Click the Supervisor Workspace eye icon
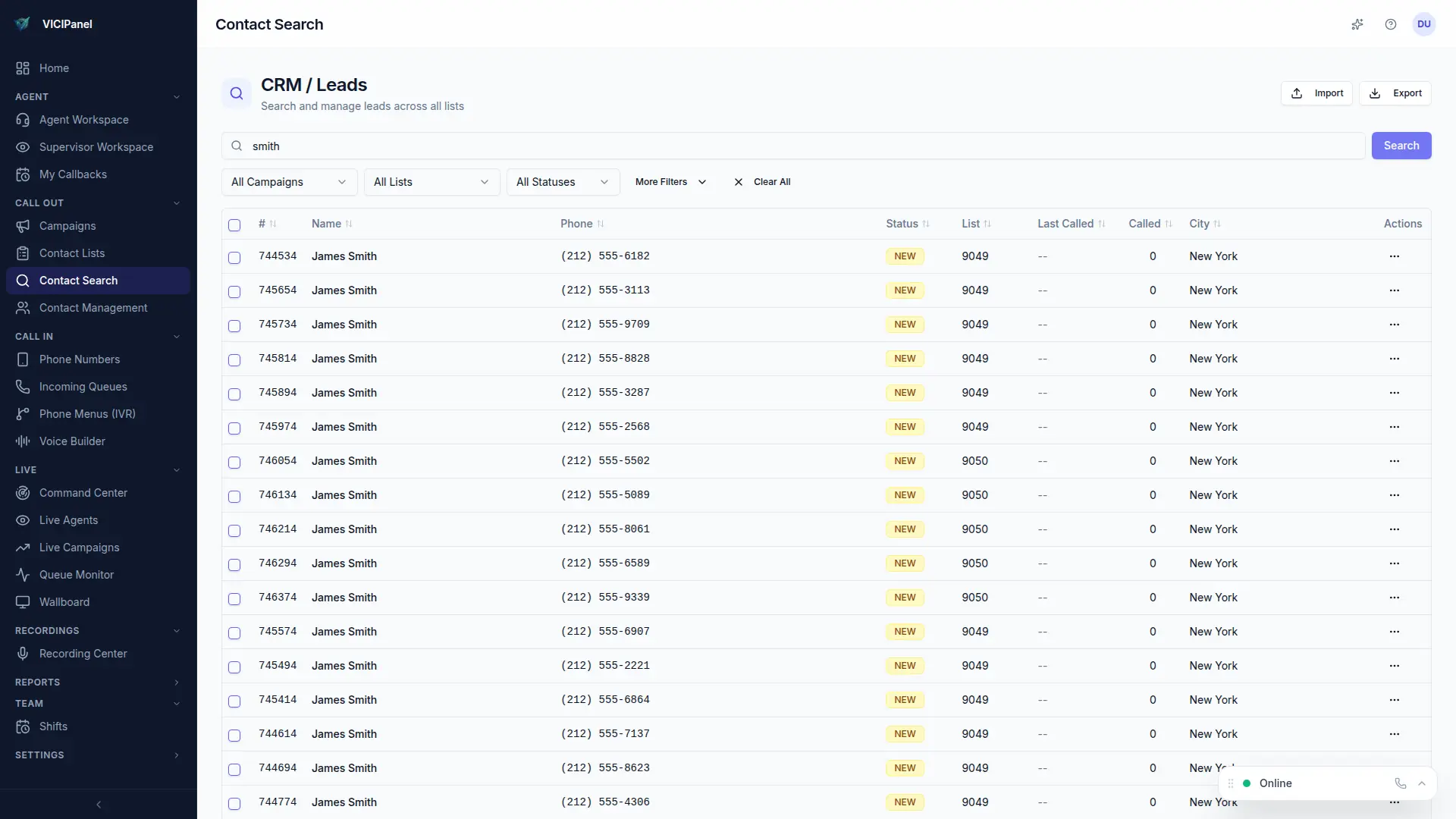Image resolution: width=1456 pixels, height=819 pixels. (x=23, y=146)
